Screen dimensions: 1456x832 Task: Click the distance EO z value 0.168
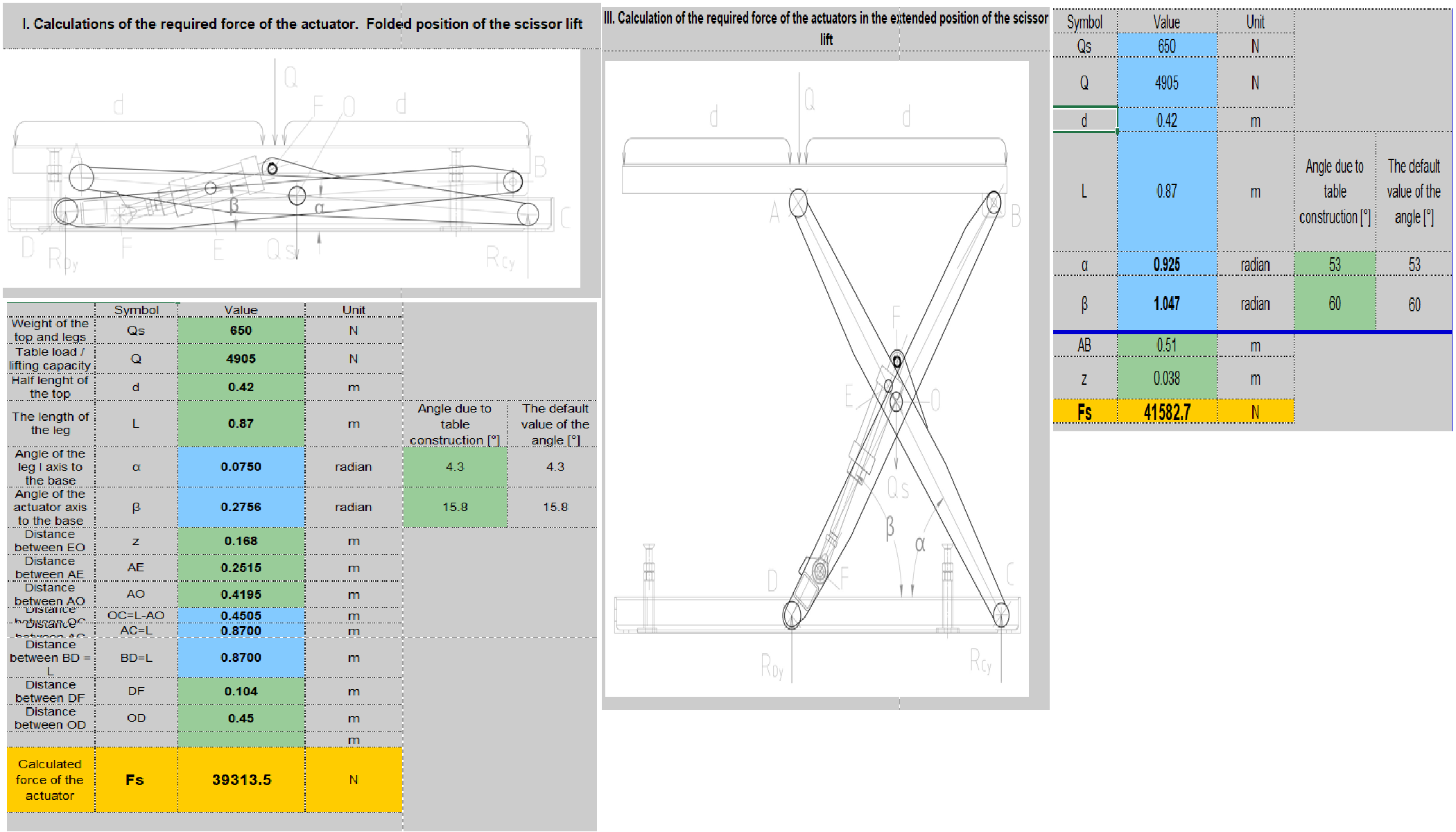click(241, 541)
